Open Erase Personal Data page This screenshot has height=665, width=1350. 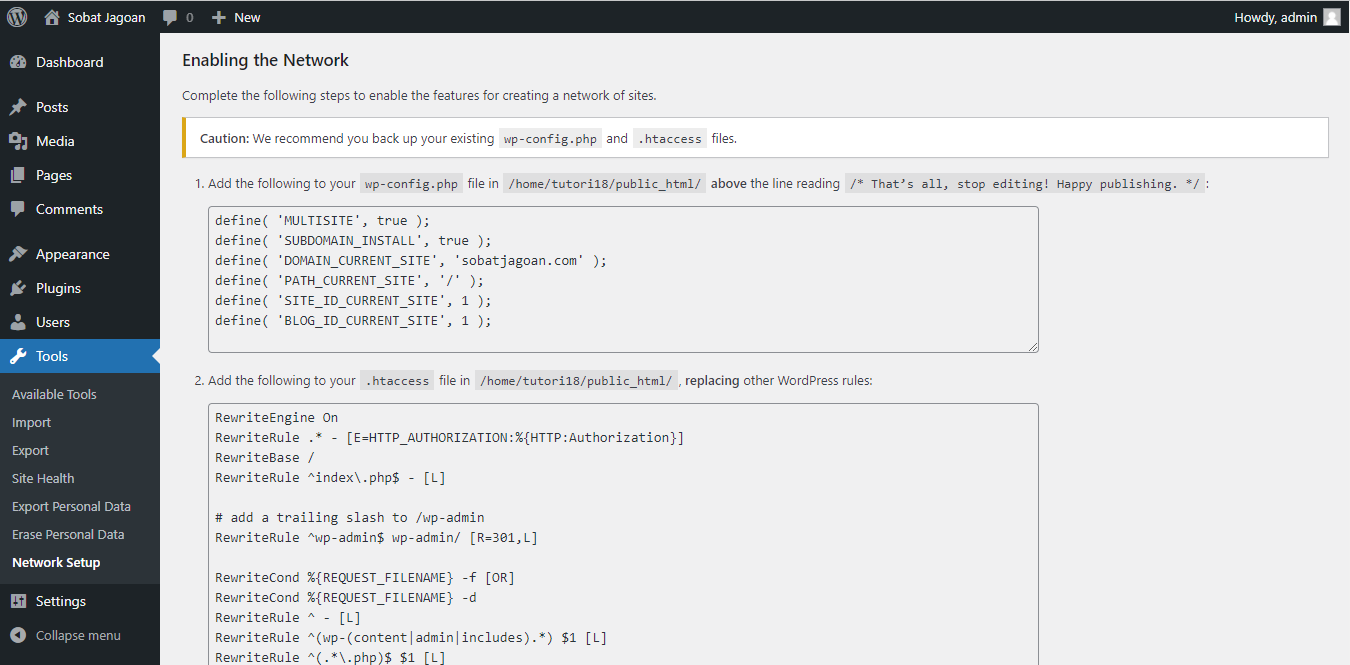68,534
